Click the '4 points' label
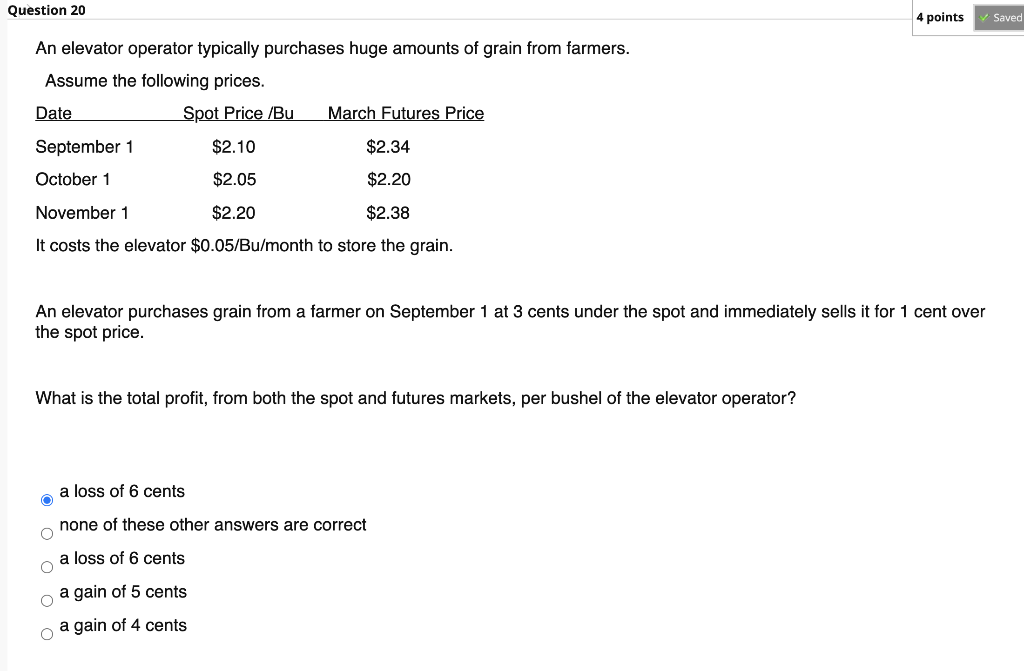Viewport: 1024px width, 671px height. tap(941, 17)
